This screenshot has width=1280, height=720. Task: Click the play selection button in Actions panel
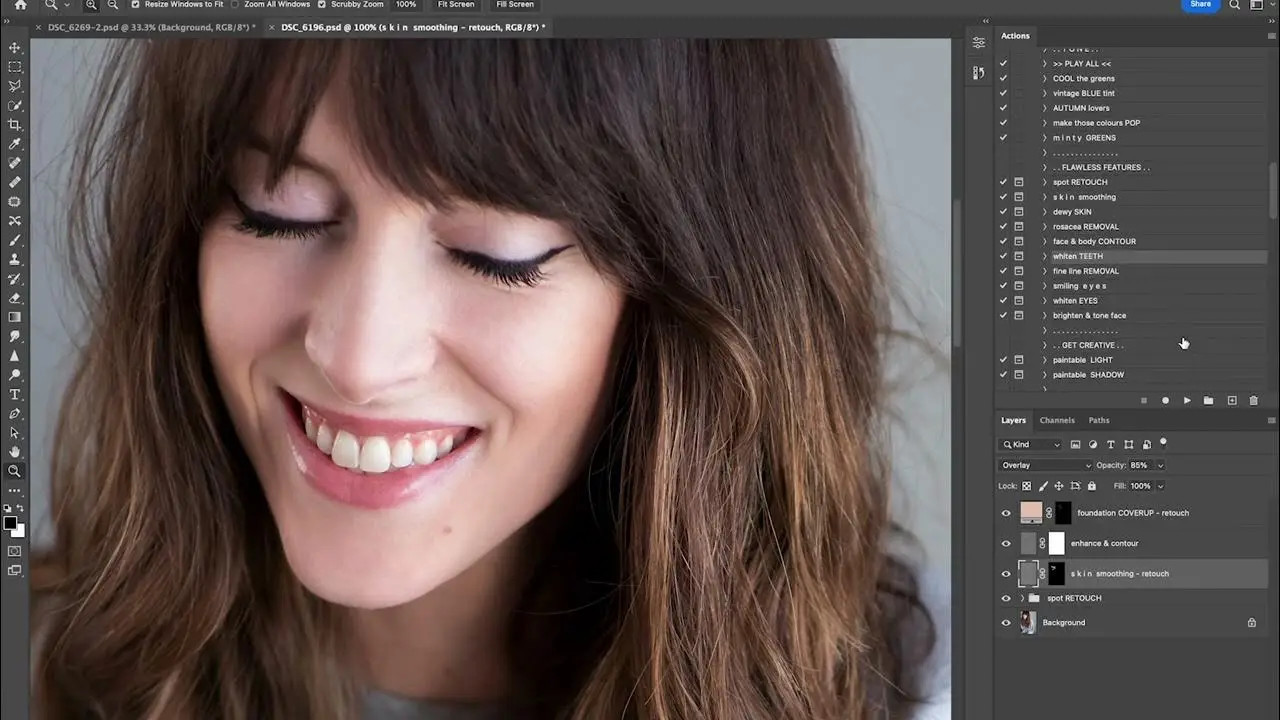click(1187, 401)
